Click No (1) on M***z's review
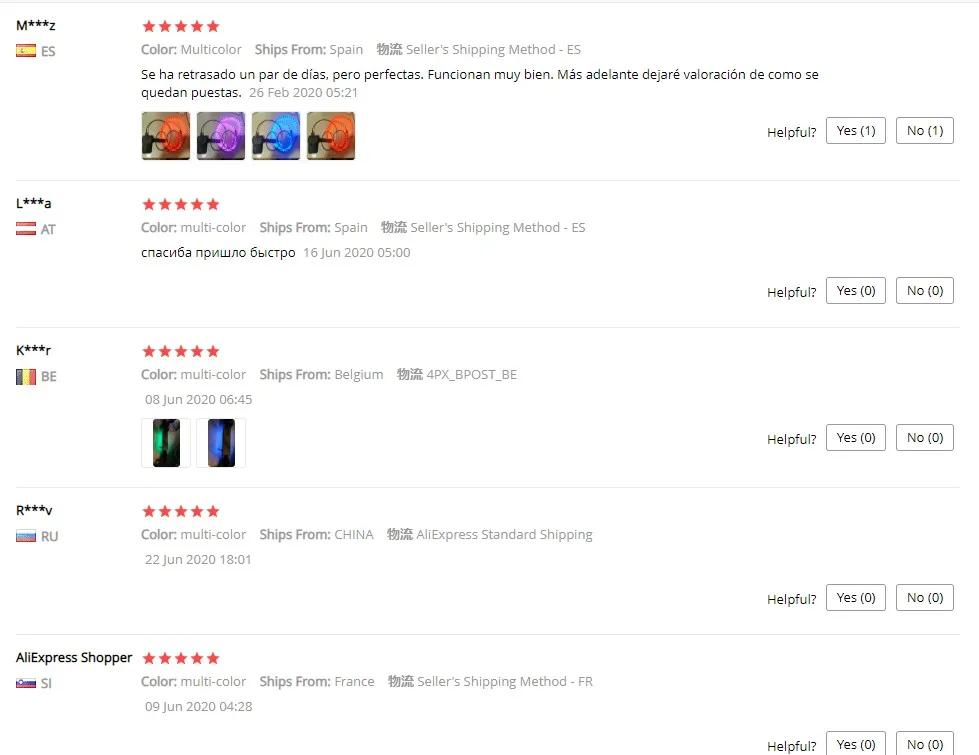The image size is (979, 755). tap(925, 131)
